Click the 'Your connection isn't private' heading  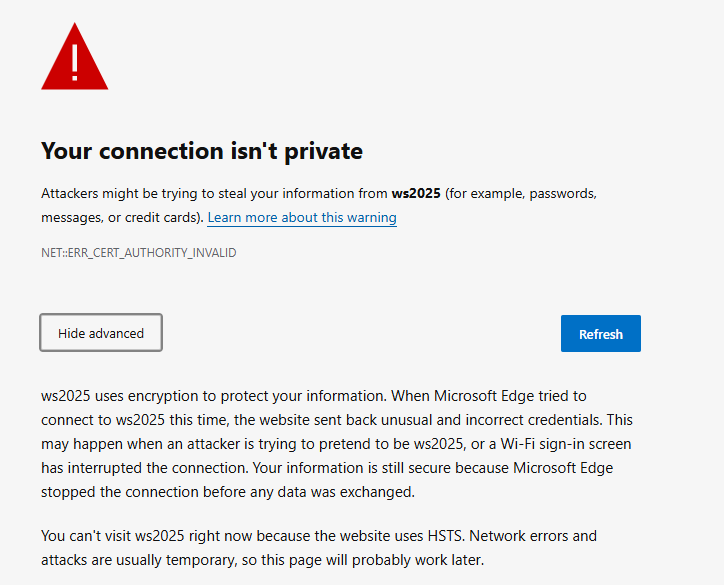[202, 151]
